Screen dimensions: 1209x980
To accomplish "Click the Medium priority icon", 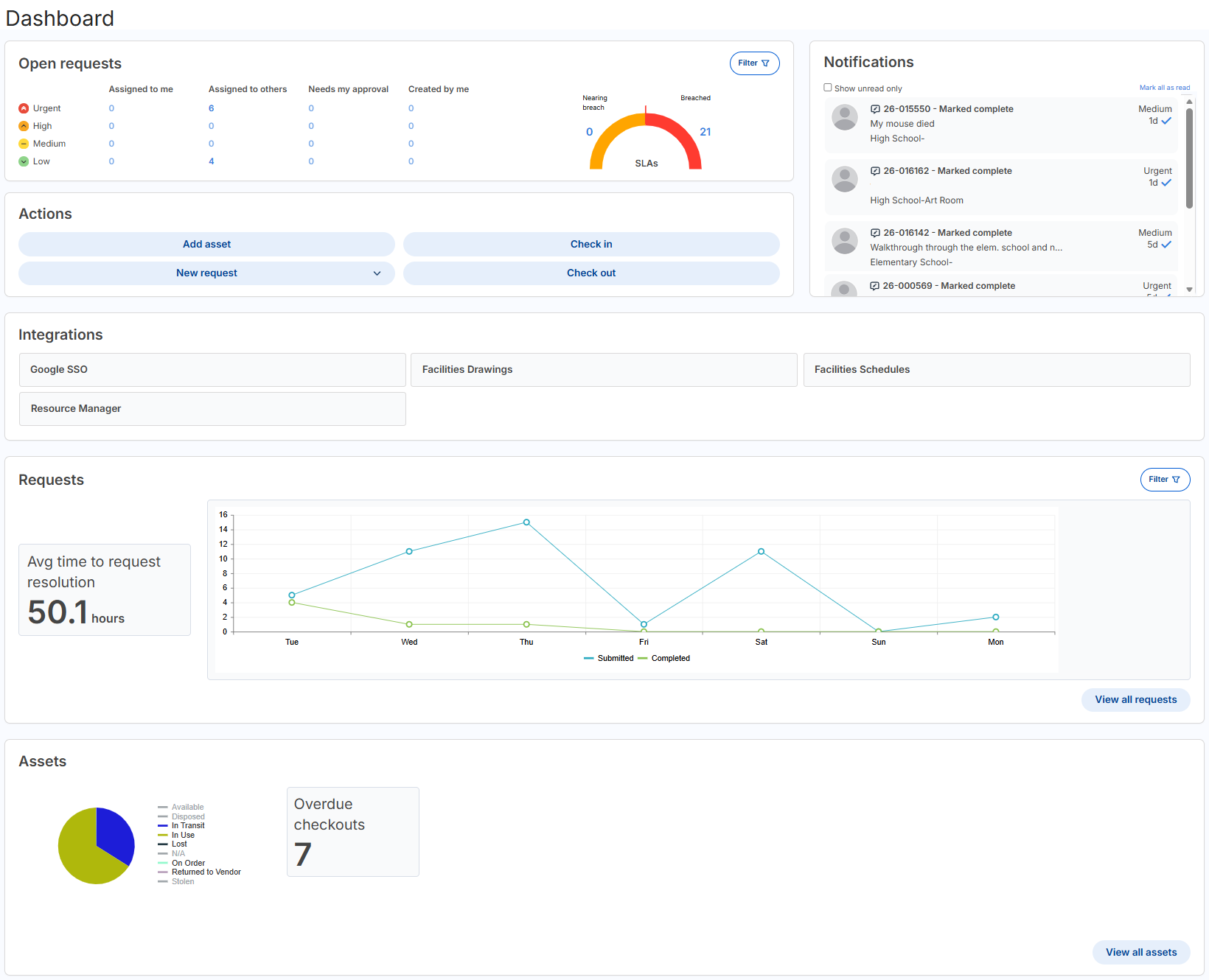I will coord(24,144).
